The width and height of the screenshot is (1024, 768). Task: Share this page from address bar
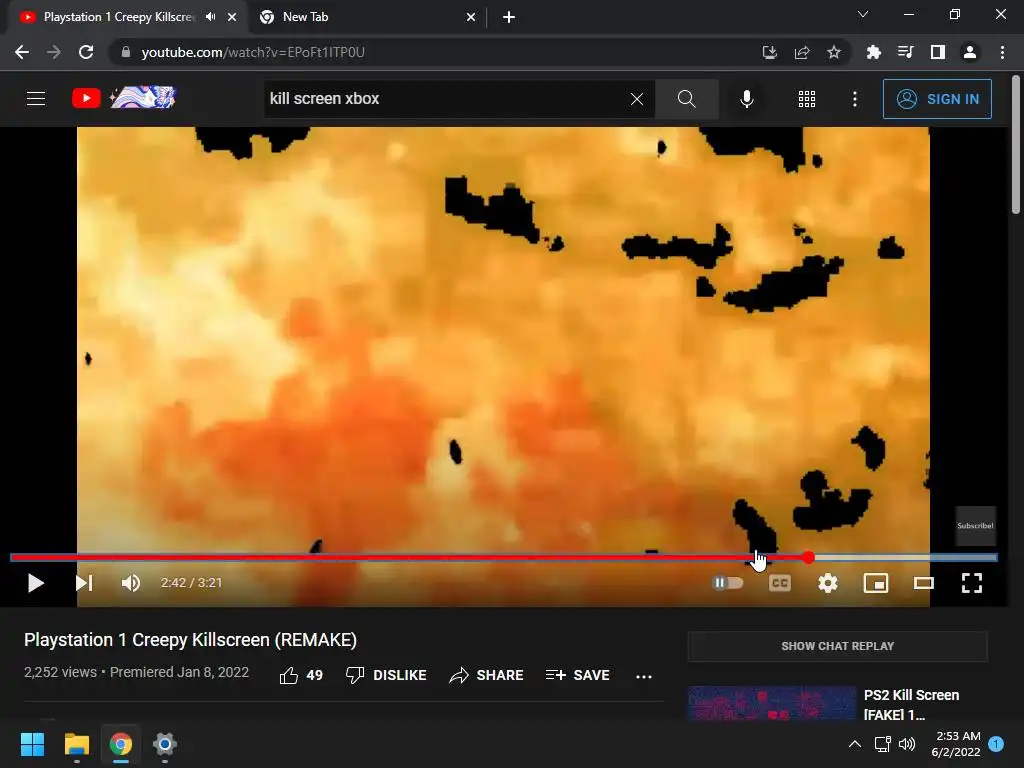802,52
